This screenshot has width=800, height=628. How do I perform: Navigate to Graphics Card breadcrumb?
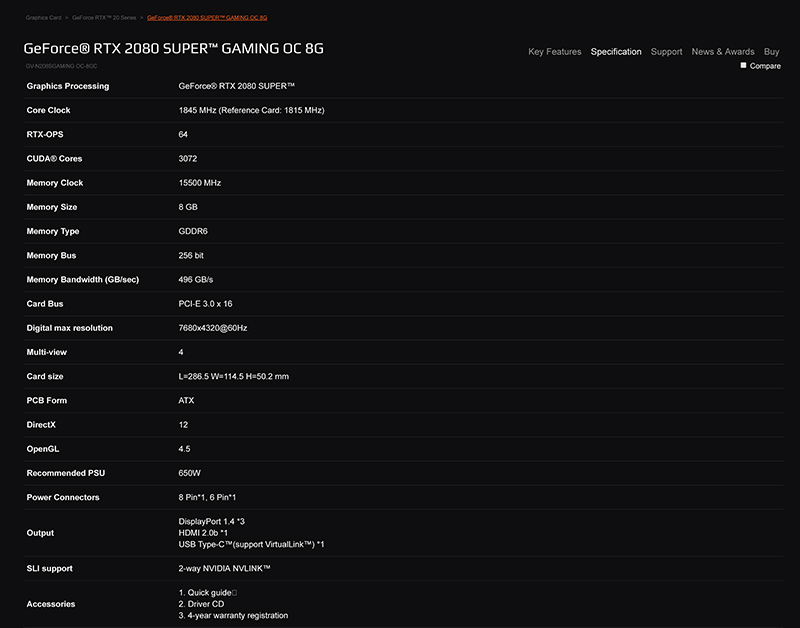click(x=43, y=18)
